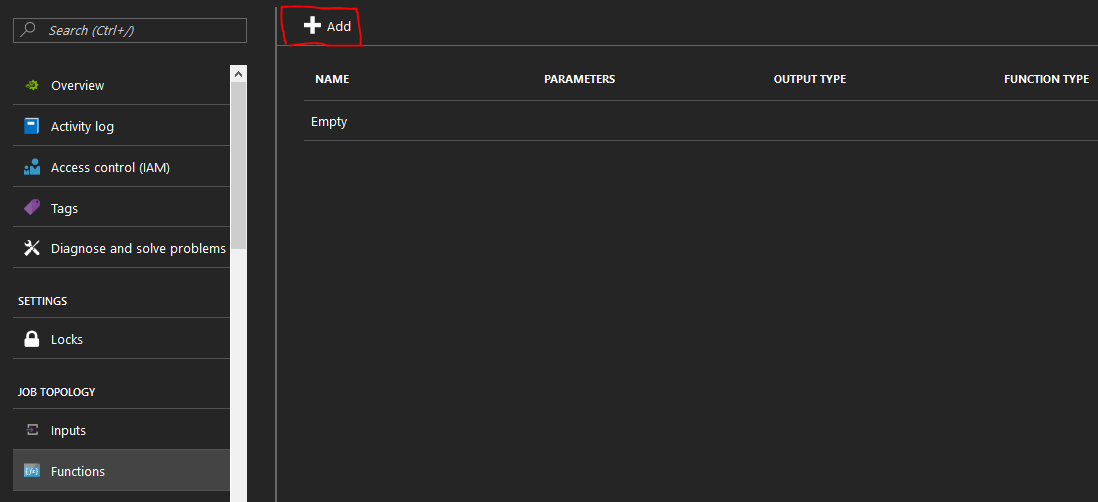
Task: Click the SETTINGS section heading
Action: point(43,301)
